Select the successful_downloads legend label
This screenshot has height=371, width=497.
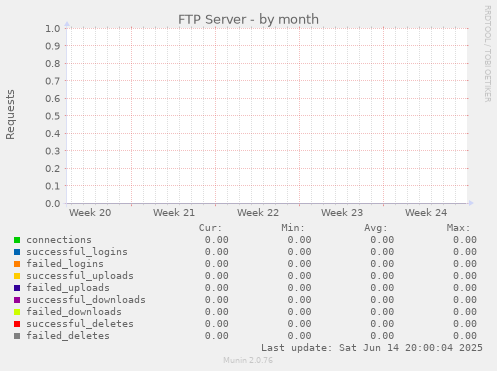point(86,300)
